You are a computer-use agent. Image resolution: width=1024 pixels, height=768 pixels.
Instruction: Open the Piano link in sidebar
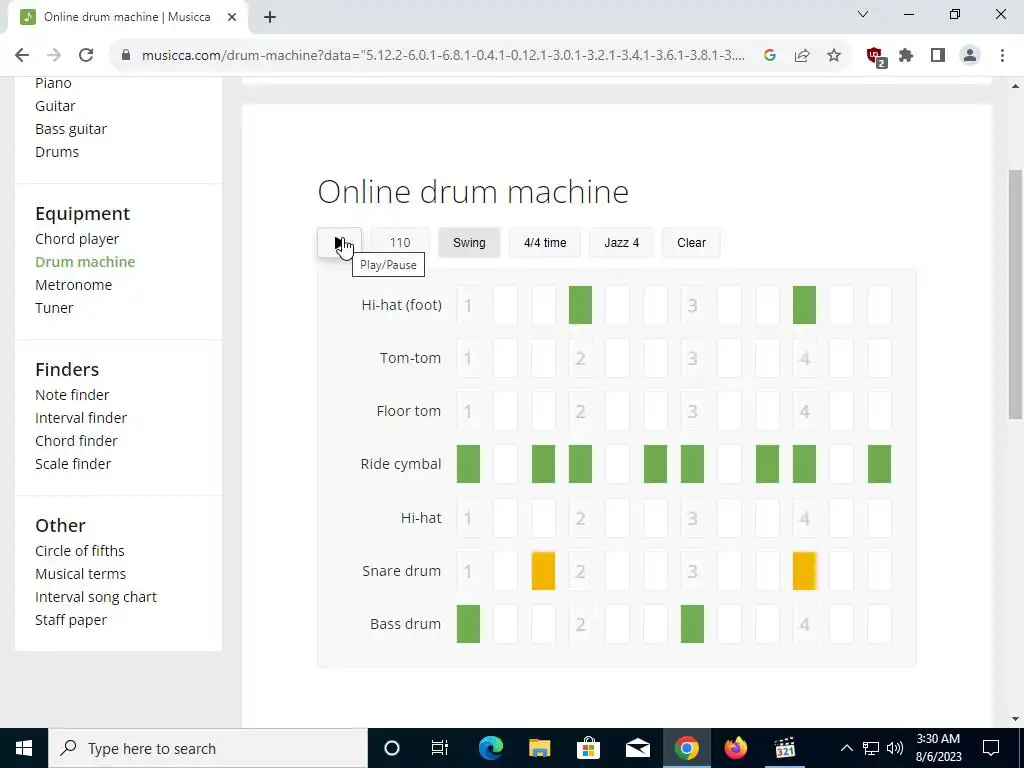(54, 83)
